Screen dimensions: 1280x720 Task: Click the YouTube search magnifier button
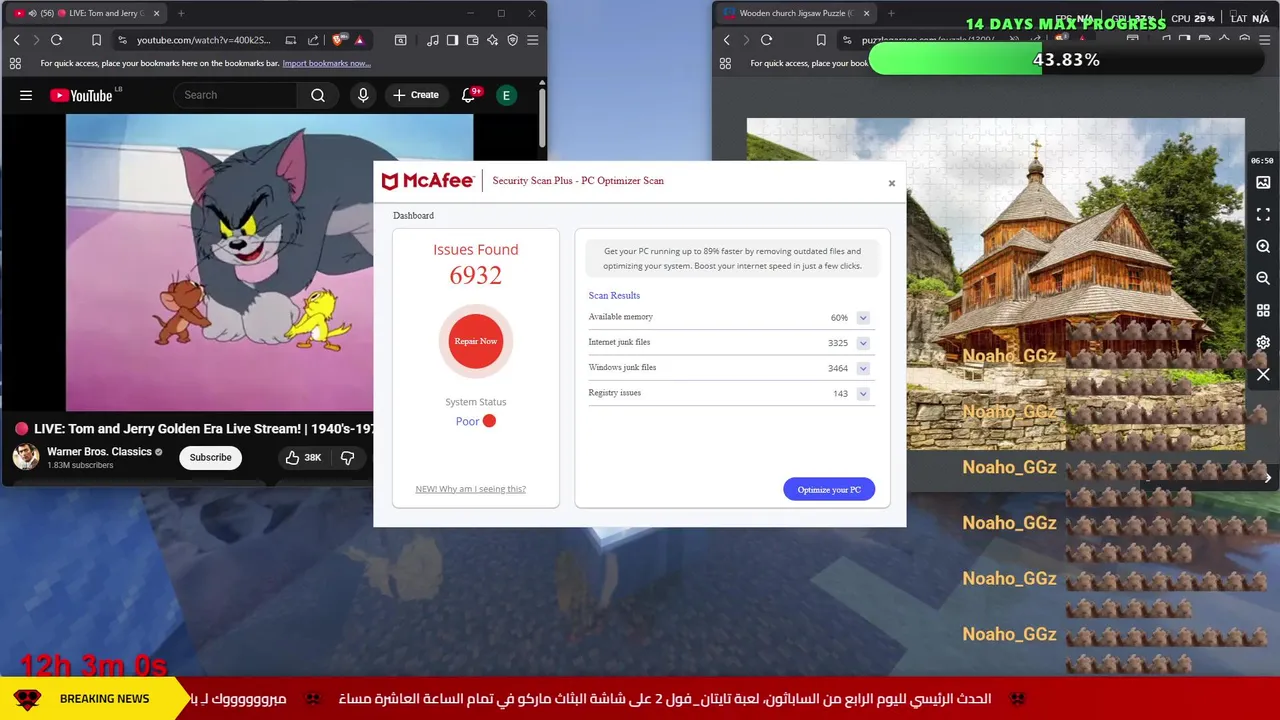coord(318,95)
